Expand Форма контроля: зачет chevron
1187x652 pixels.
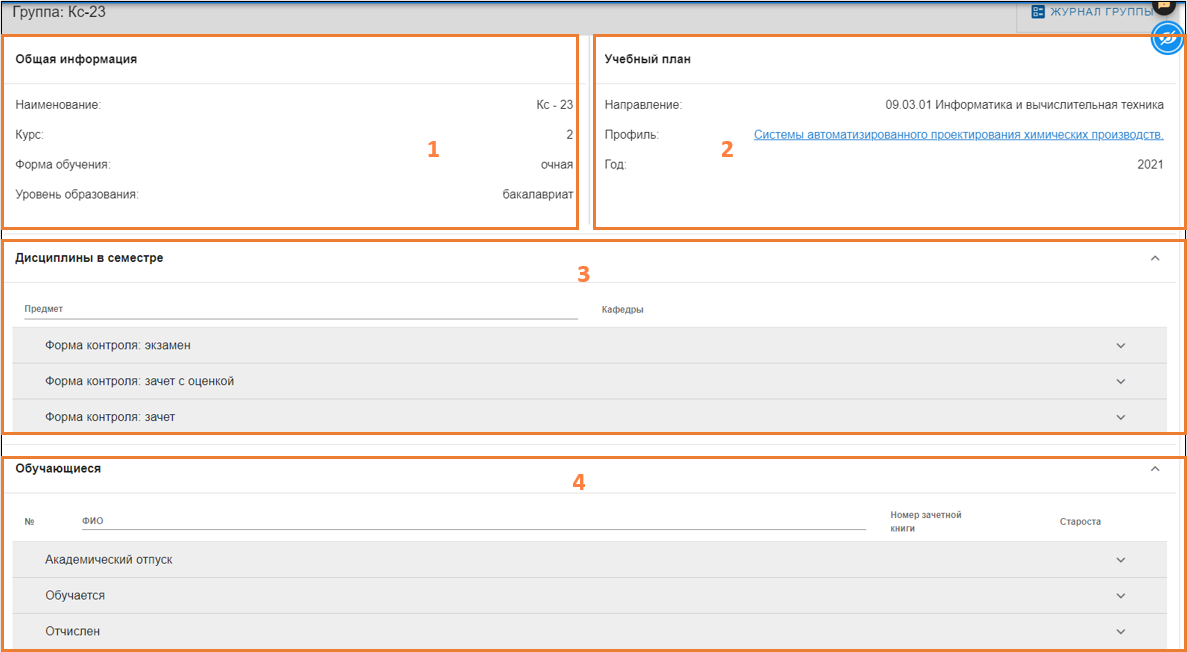pyautogui.click(x=1120, y=417)
